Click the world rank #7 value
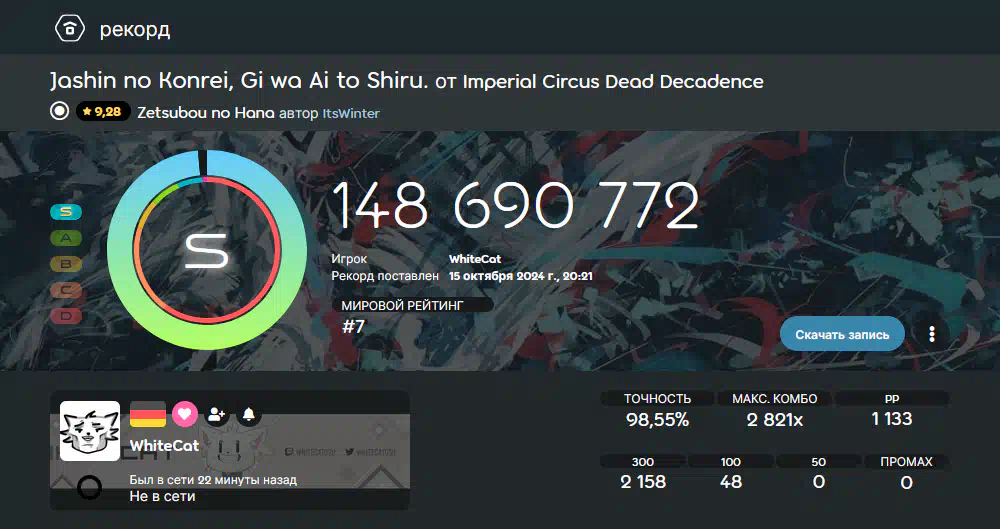This screenshot has height=529, width=1000. click(x=353, y=327)
